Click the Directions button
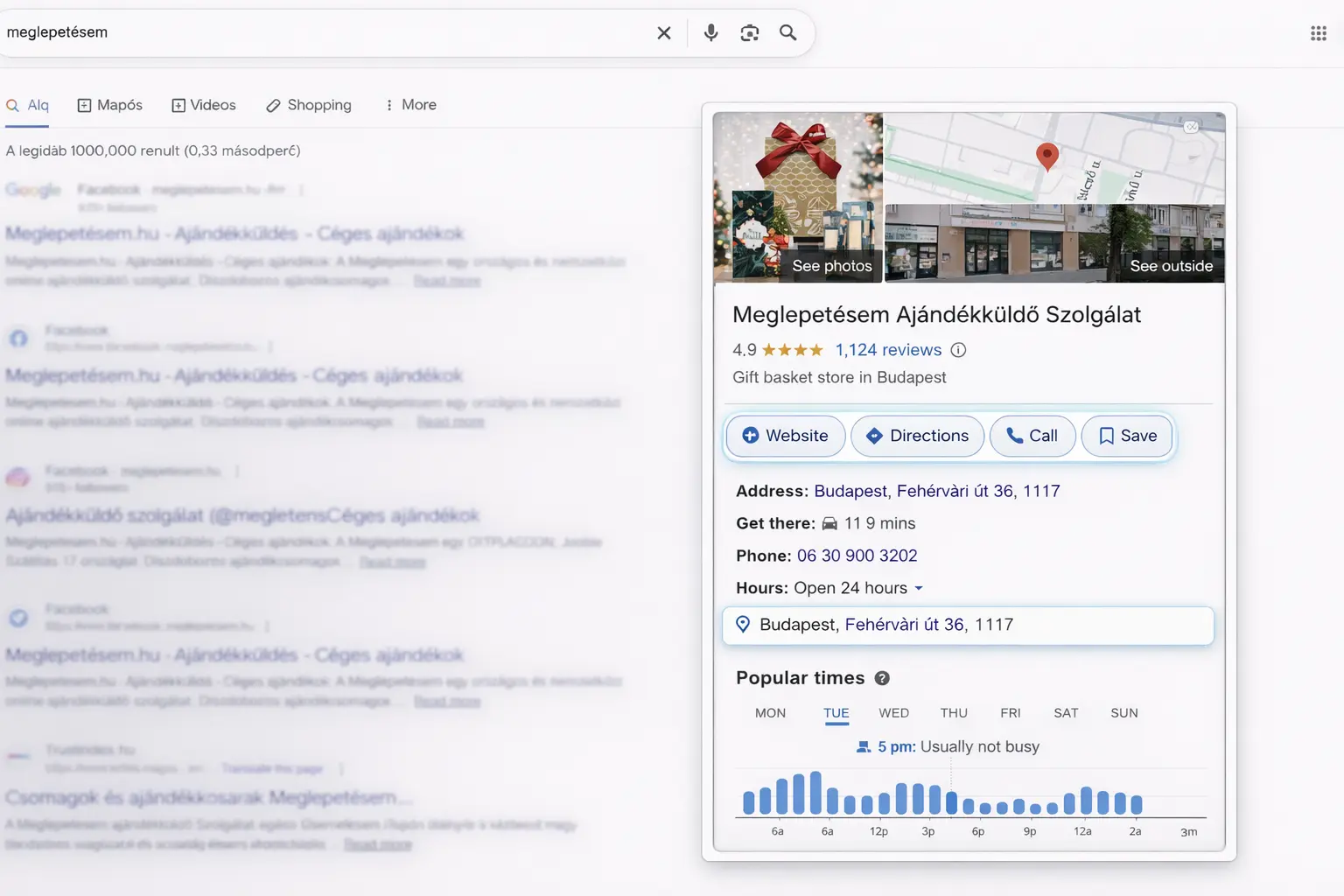 [x=917, y=436]
